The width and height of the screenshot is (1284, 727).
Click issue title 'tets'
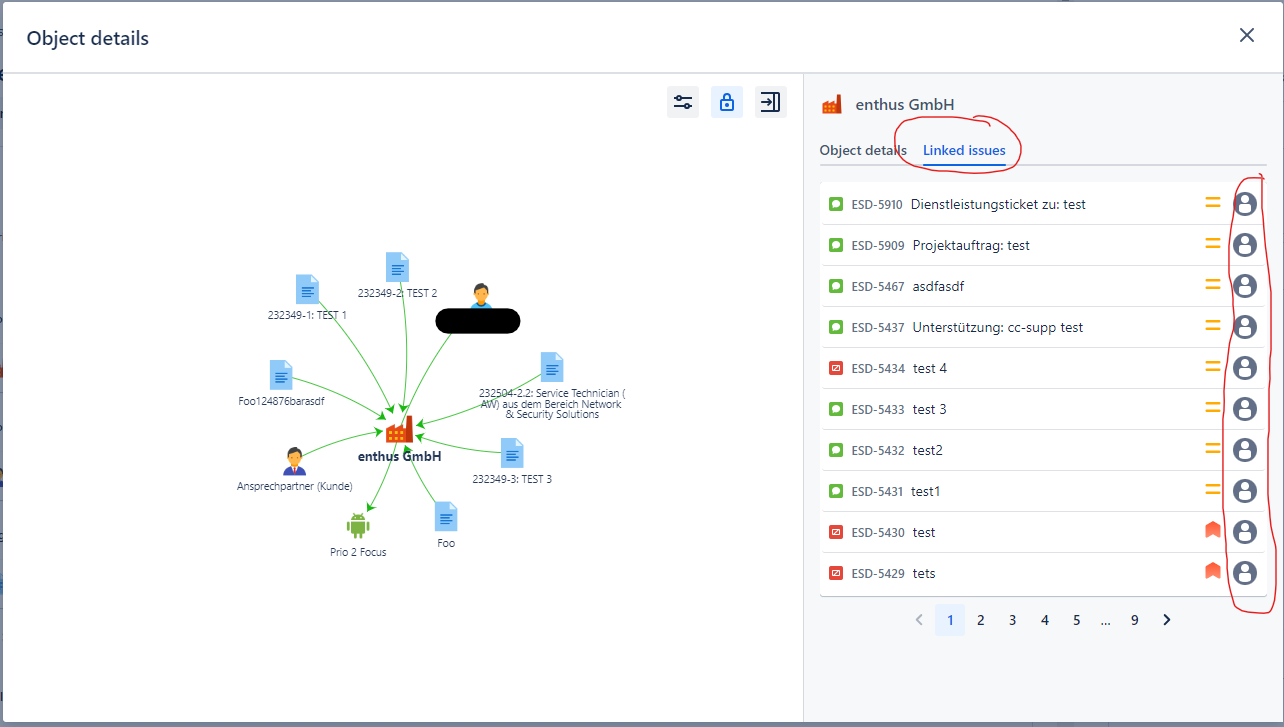click(x=924, y=573)
